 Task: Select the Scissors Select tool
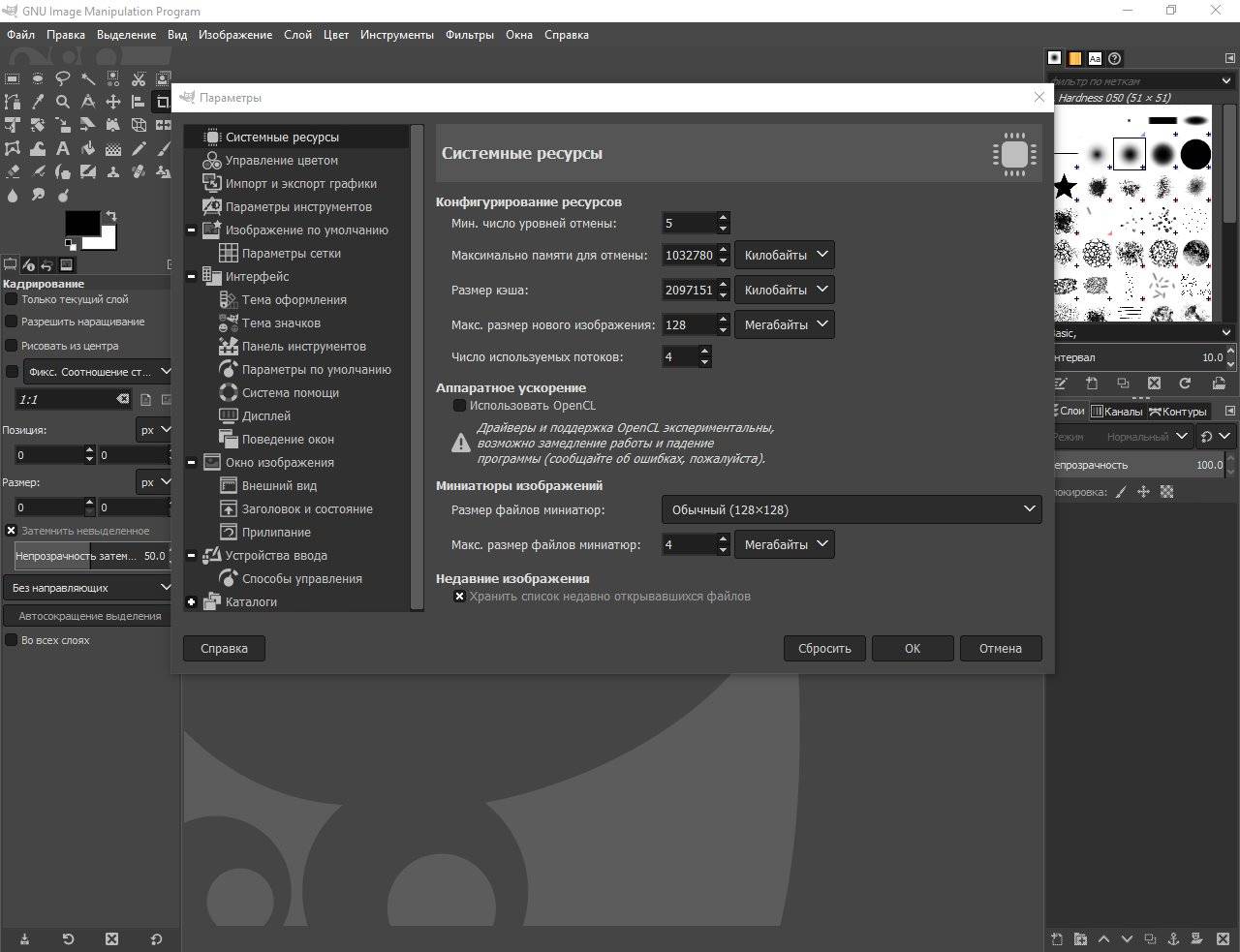tap(139, 78)
